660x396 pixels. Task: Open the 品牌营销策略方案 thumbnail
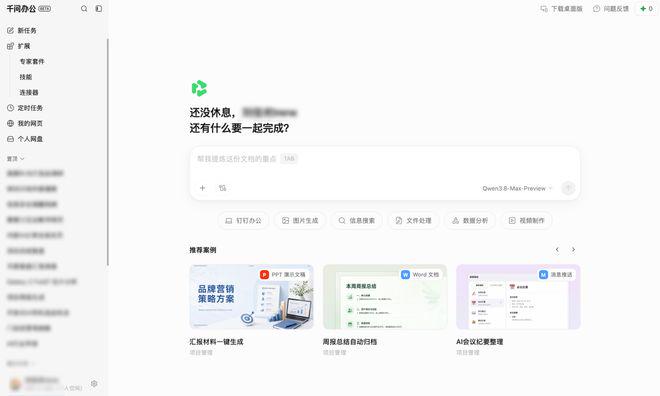251,297
